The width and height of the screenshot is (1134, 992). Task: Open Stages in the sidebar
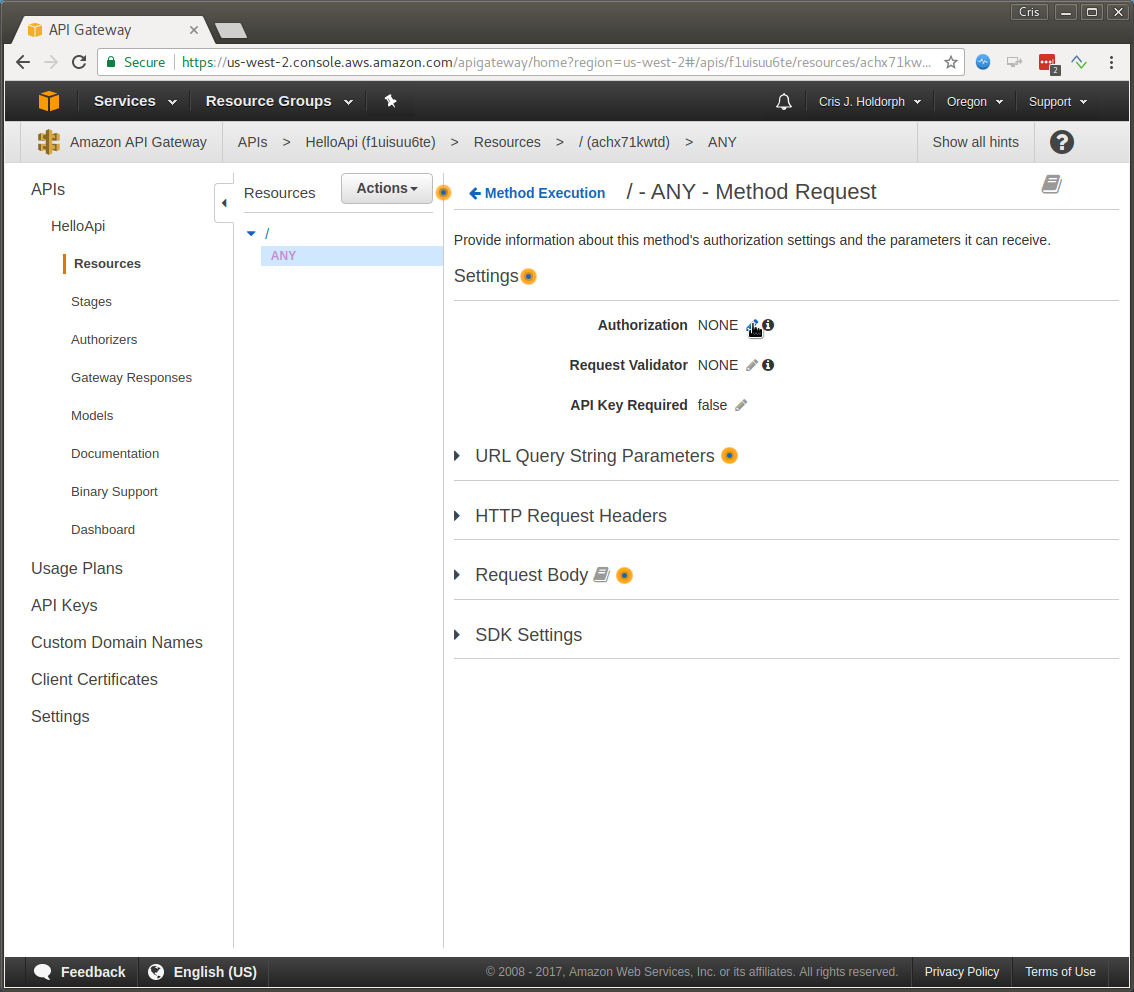(x=91, y=302)
